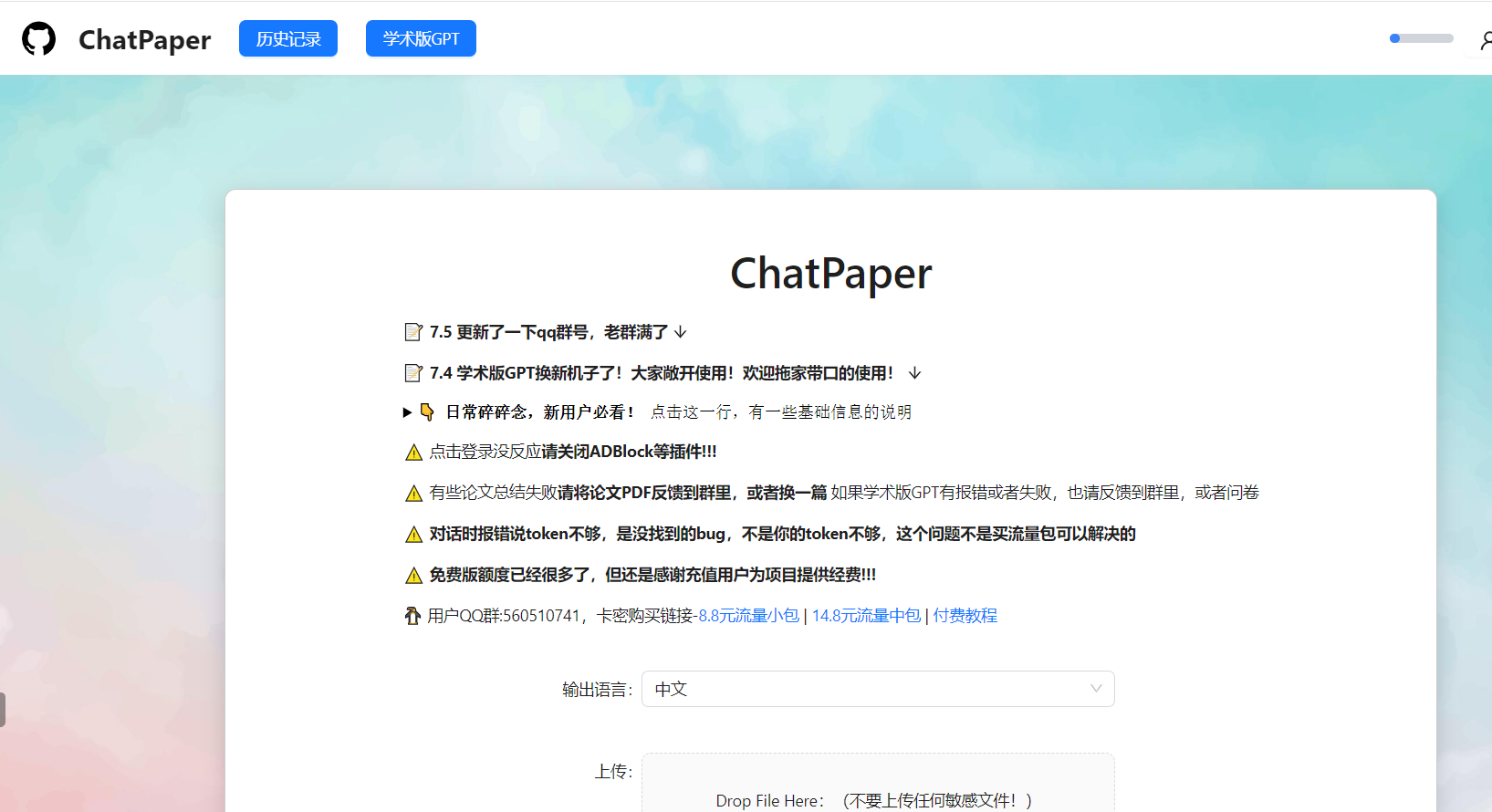Open the 历史记录 page
This screenshot has width=1492, height=812.
click(288, 39)
